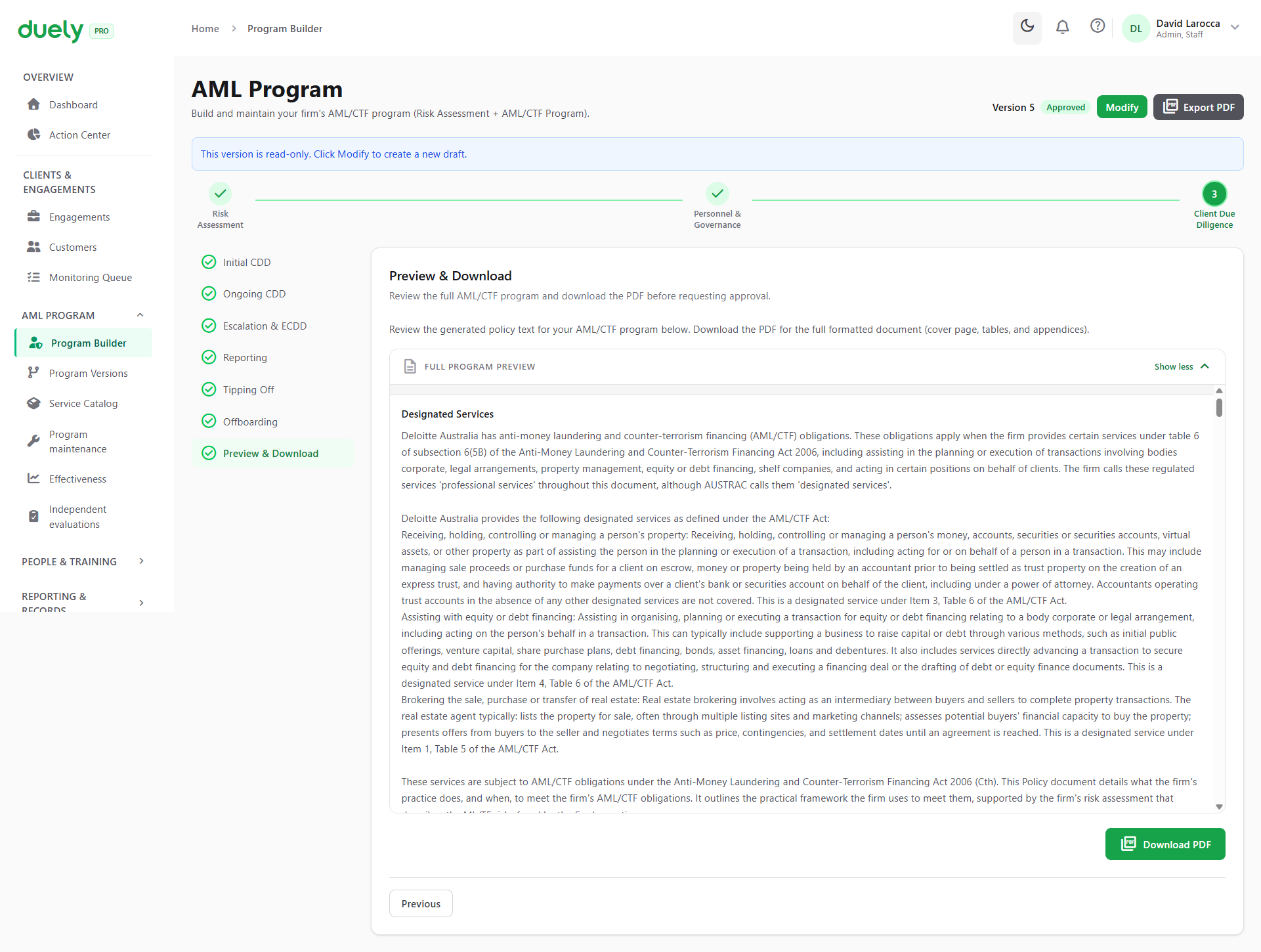Select the Initial CDD step

[x=272, y=262]
